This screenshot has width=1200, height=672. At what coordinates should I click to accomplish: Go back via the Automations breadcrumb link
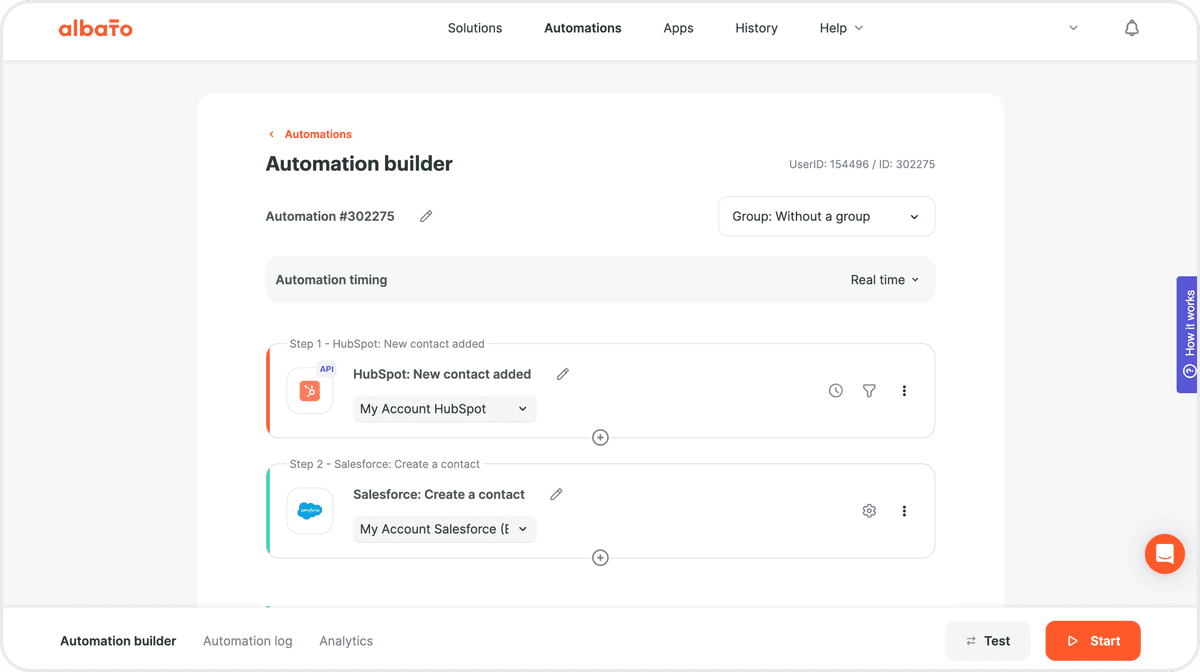tap(310, 134)
